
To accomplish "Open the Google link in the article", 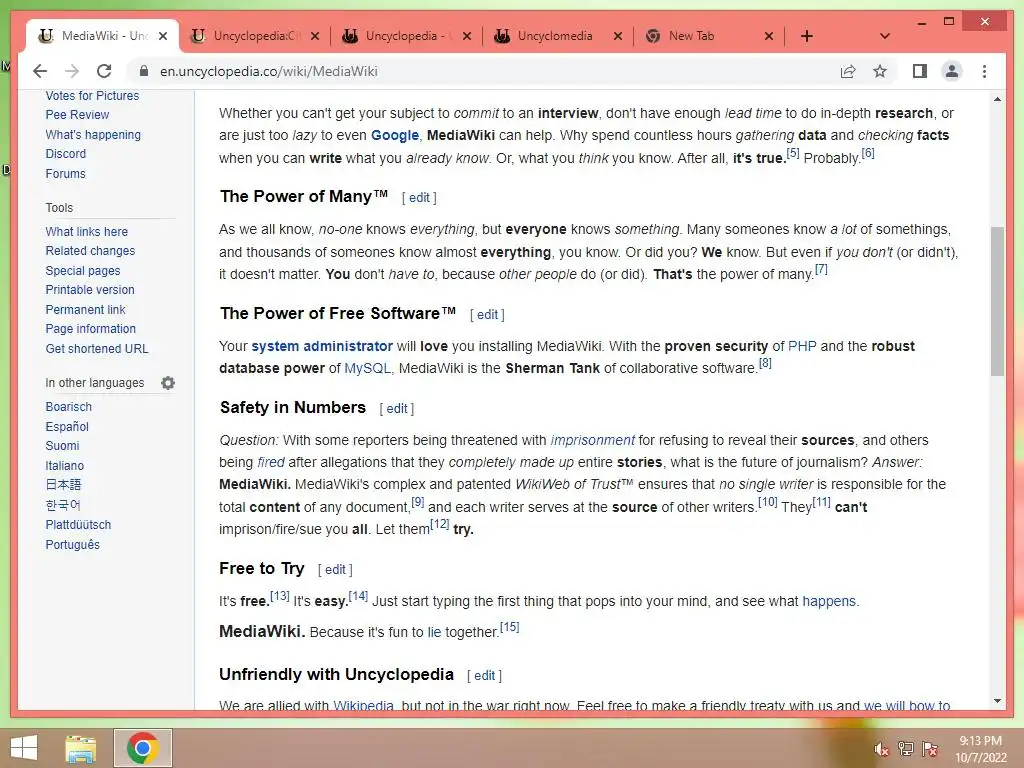I will (394, 135).
